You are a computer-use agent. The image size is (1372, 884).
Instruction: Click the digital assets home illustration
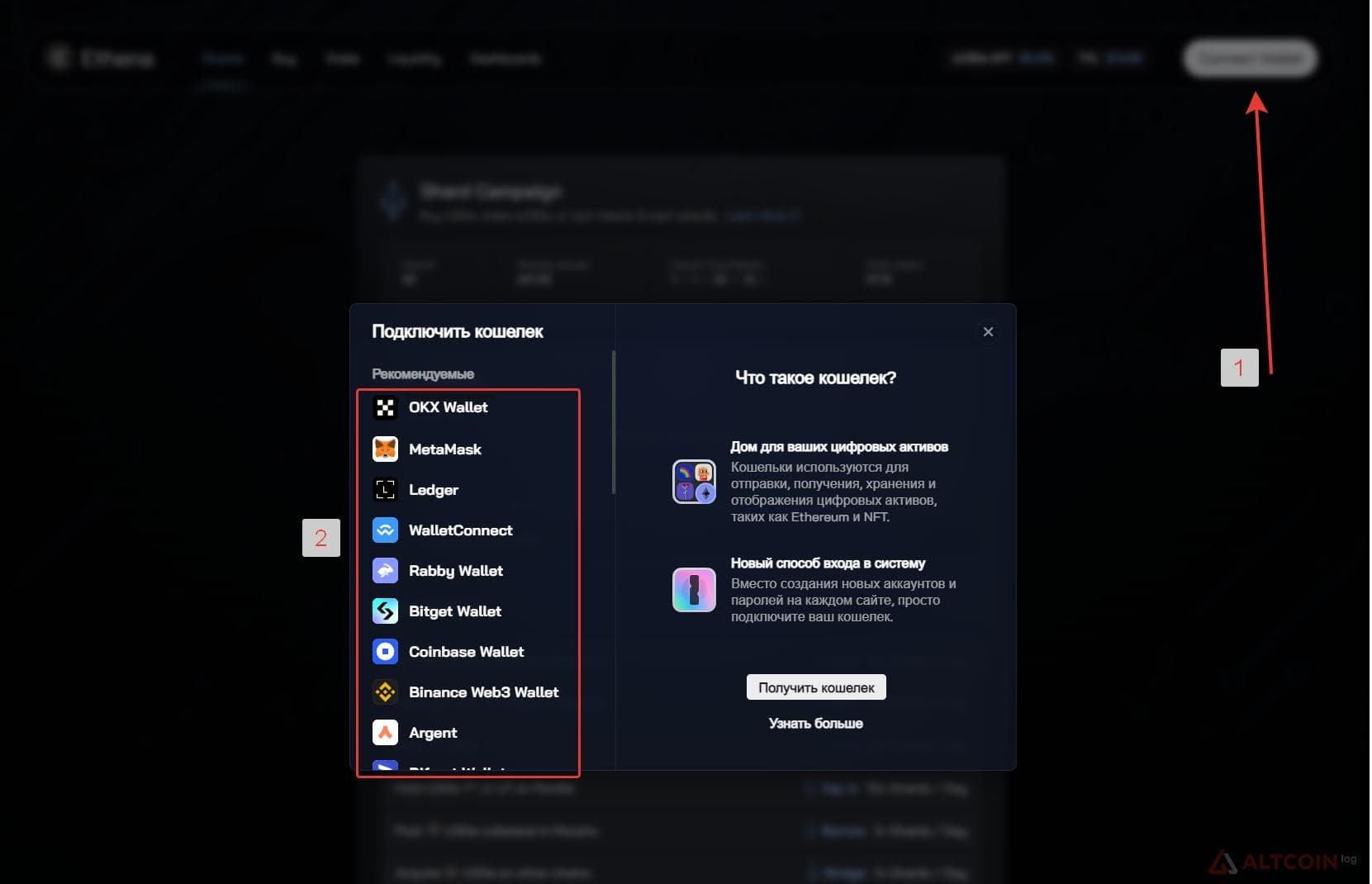694,482
